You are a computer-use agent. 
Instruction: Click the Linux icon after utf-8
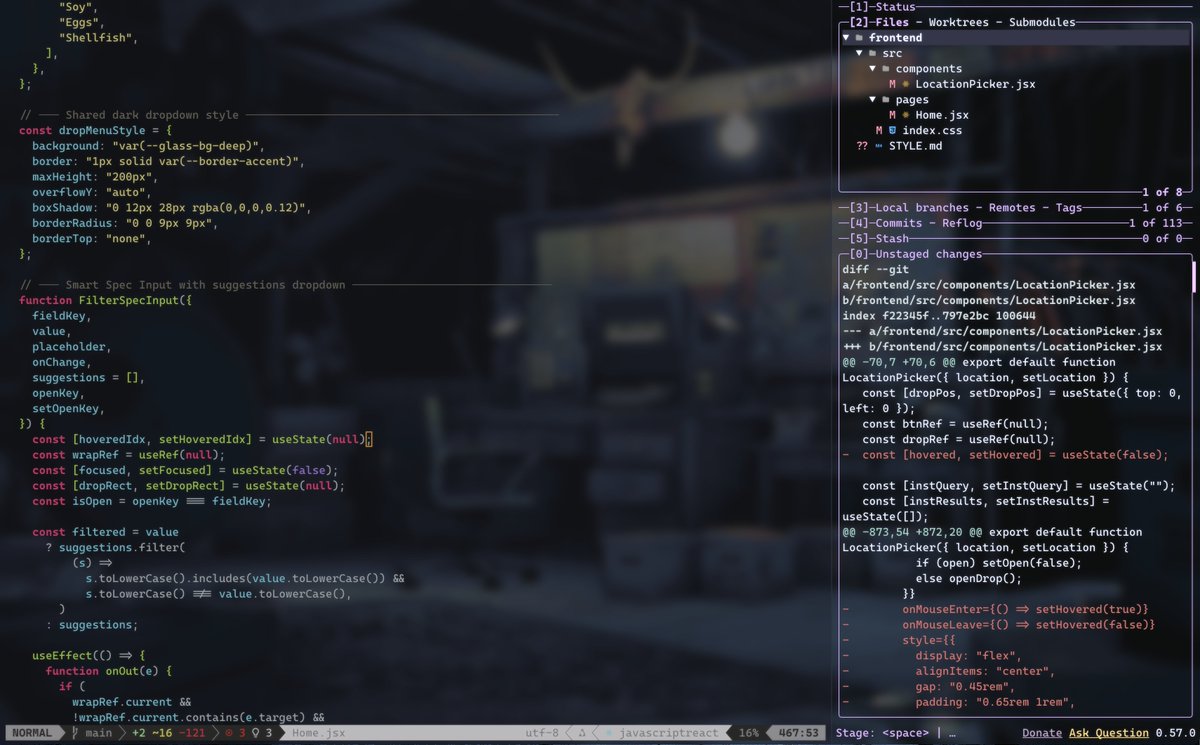[581, 733]
